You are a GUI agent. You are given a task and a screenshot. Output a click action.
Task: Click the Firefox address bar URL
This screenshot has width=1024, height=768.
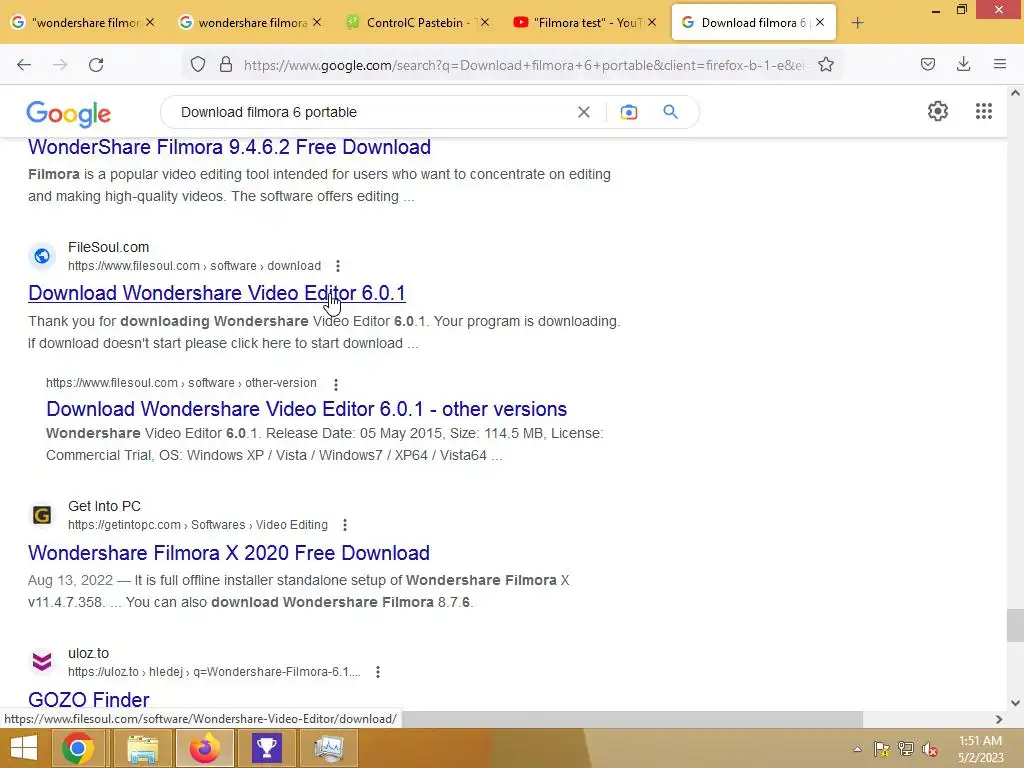[524, 65]
